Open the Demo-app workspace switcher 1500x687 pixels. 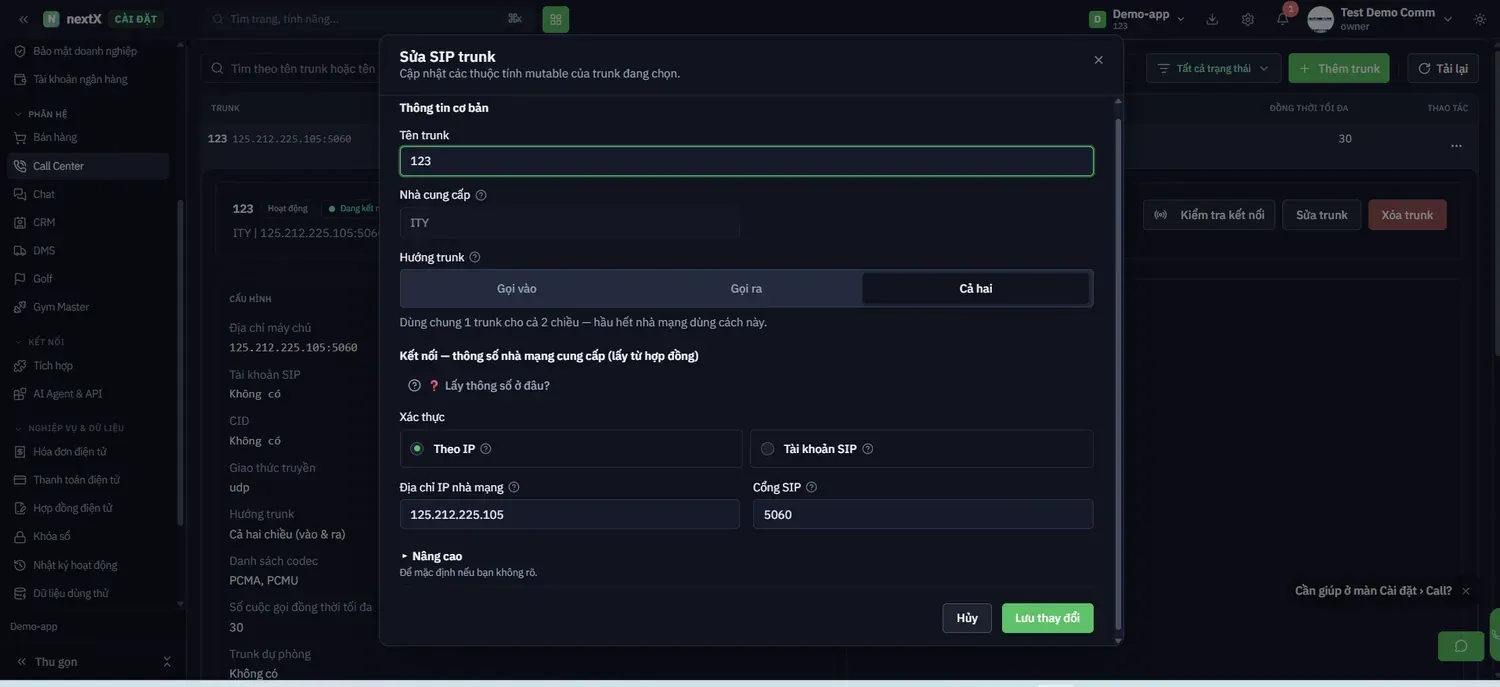1137,19
